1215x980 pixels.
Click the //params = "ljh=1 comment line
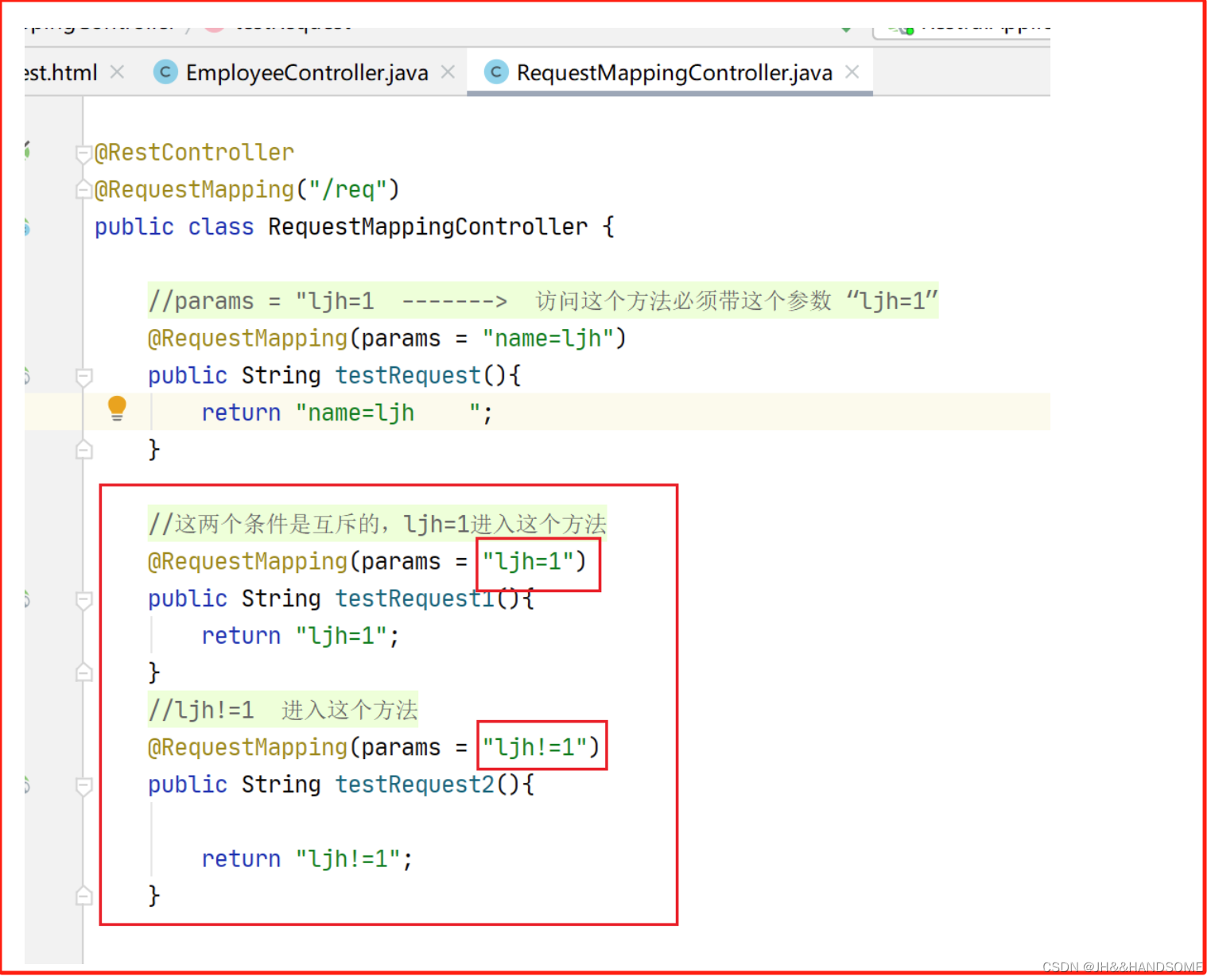coord(542,301)
